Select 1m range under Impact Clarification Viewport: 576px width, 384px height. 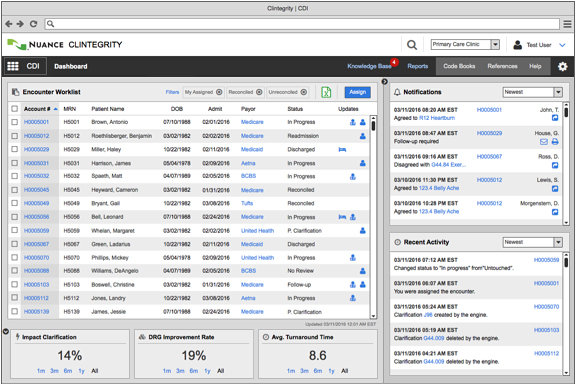[41, 371]
